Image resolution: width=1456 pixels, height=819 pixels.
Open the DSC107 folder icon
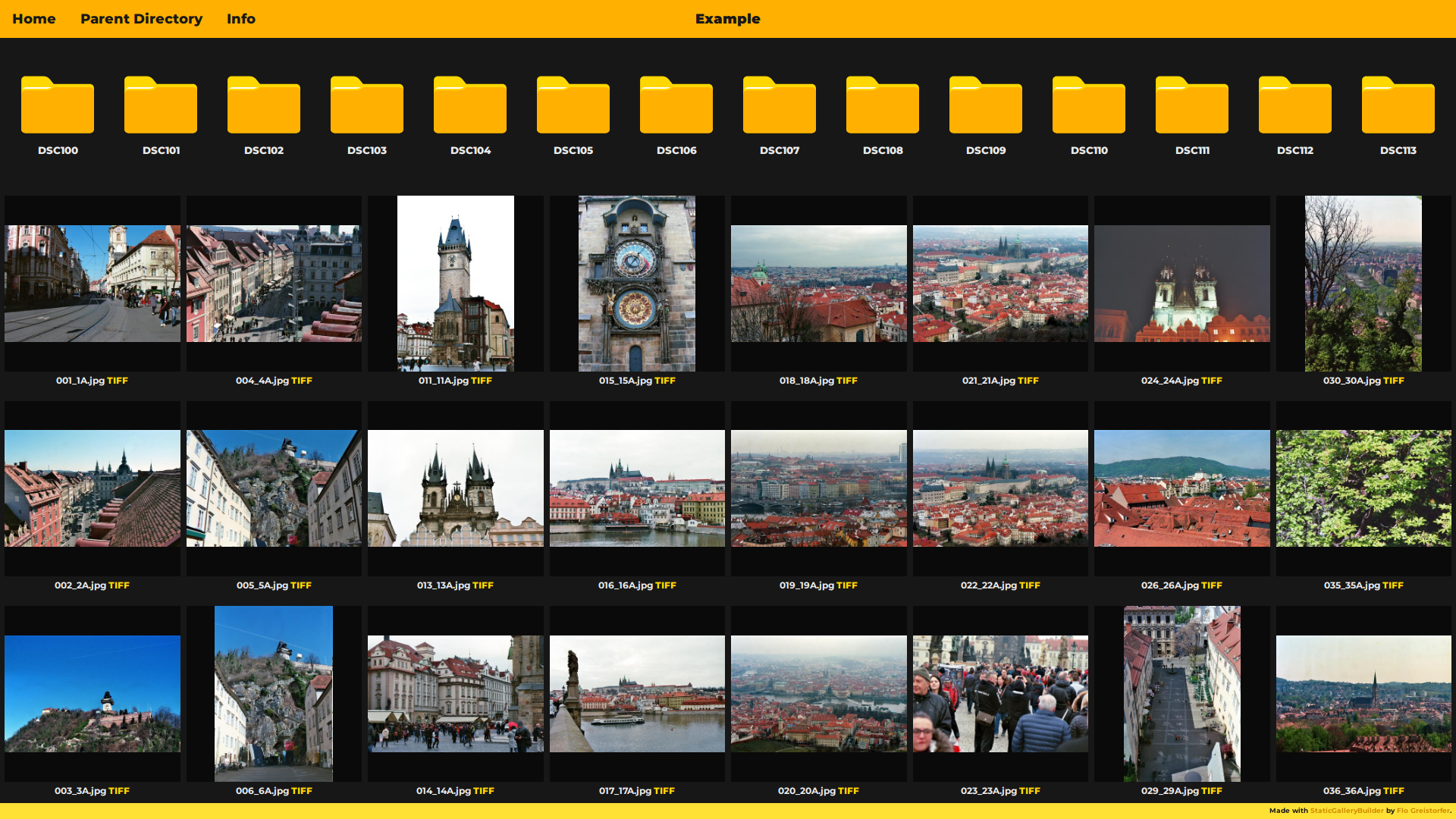(780, 106)
